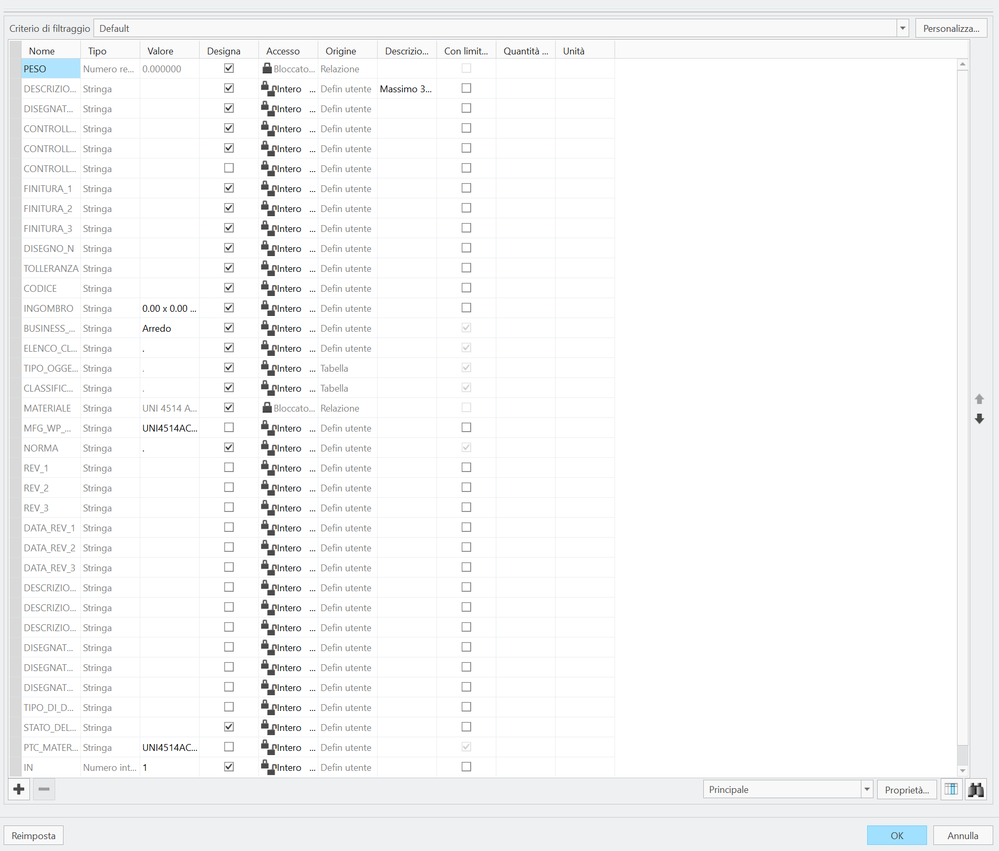The height and width of the screenshot is (851, 999).
Task: Check Designa for TIPO_DI_D row
Action: coord(229,707)
